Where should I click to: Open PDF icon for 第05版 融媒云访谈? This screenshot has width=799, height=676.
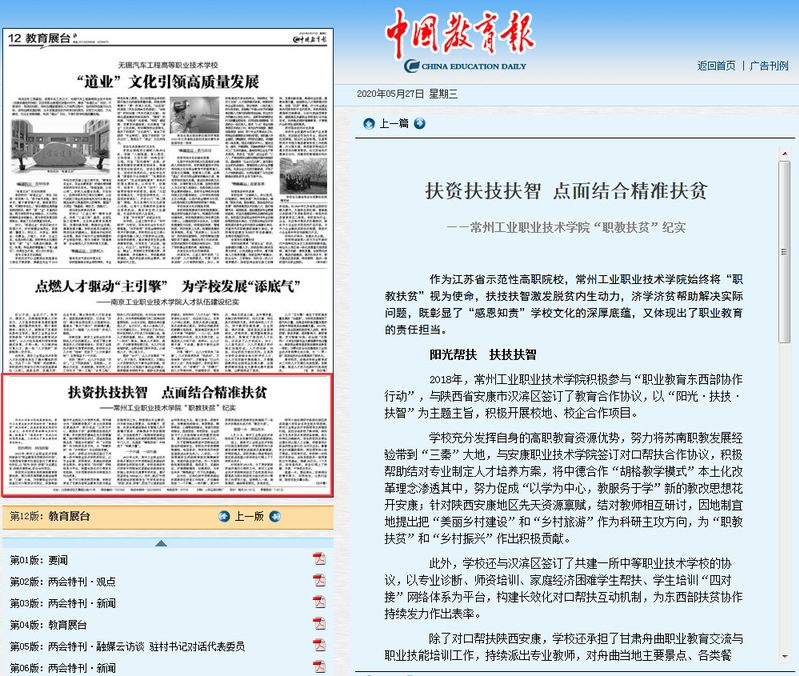[x=319, y=646]
